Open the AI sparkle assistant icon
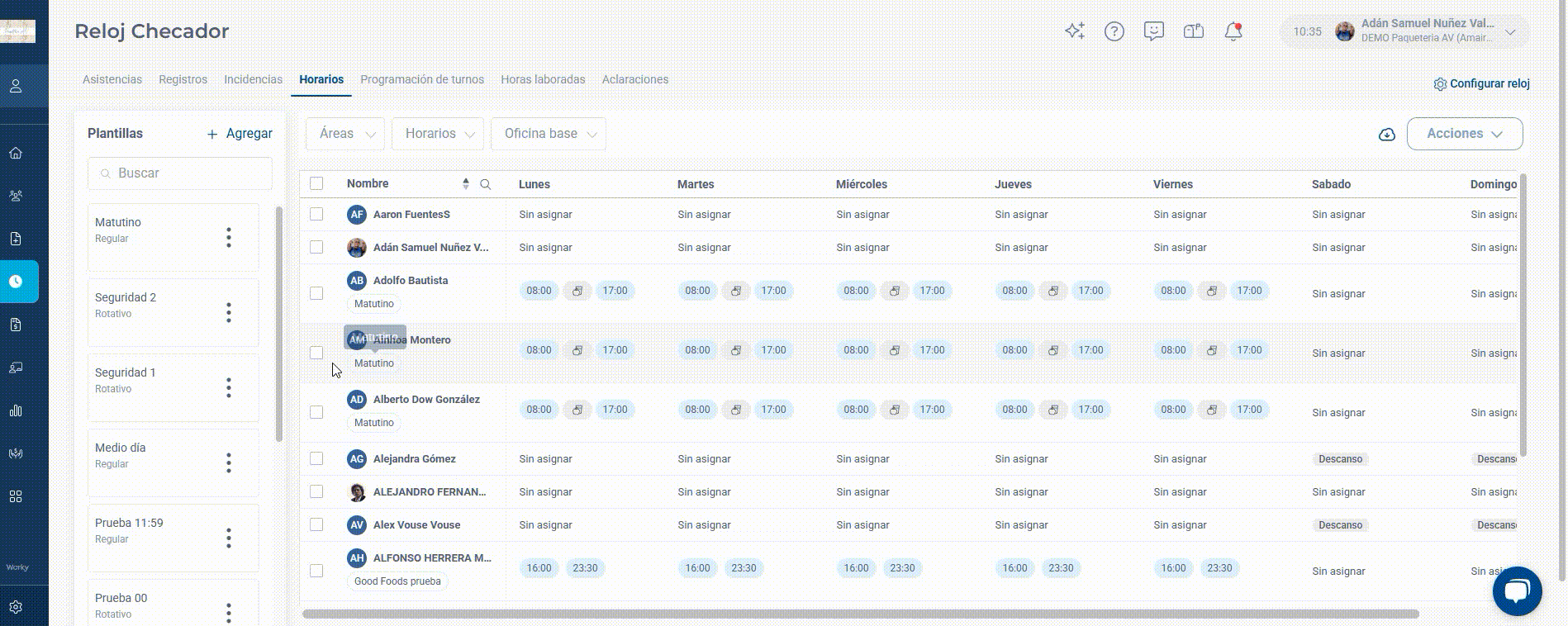Screen dimensions: 1568x626 [1075, 31]
